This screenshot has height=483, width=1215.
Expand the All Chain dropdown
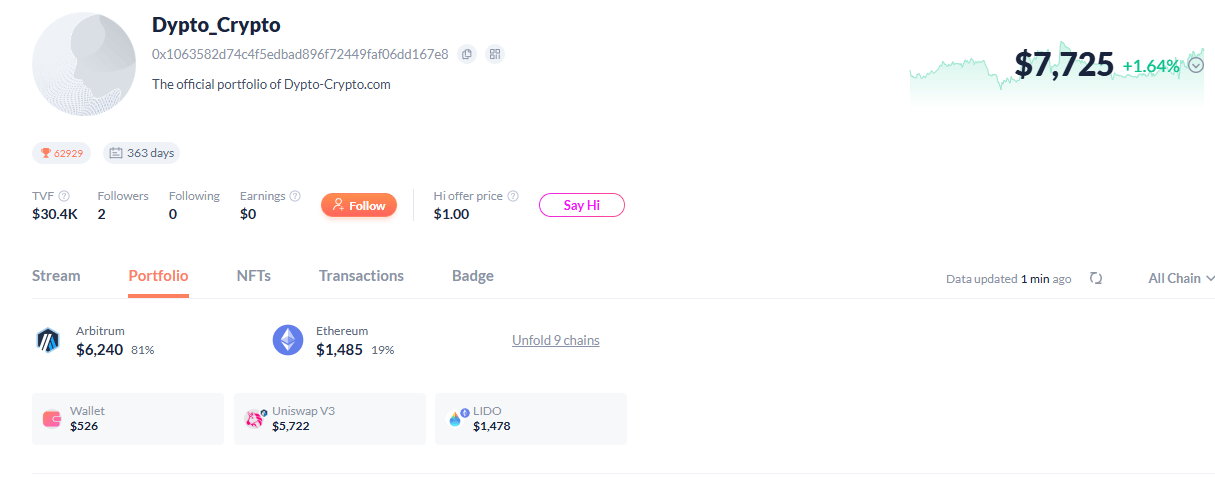pyautogui.click(x=1181, y=279)
